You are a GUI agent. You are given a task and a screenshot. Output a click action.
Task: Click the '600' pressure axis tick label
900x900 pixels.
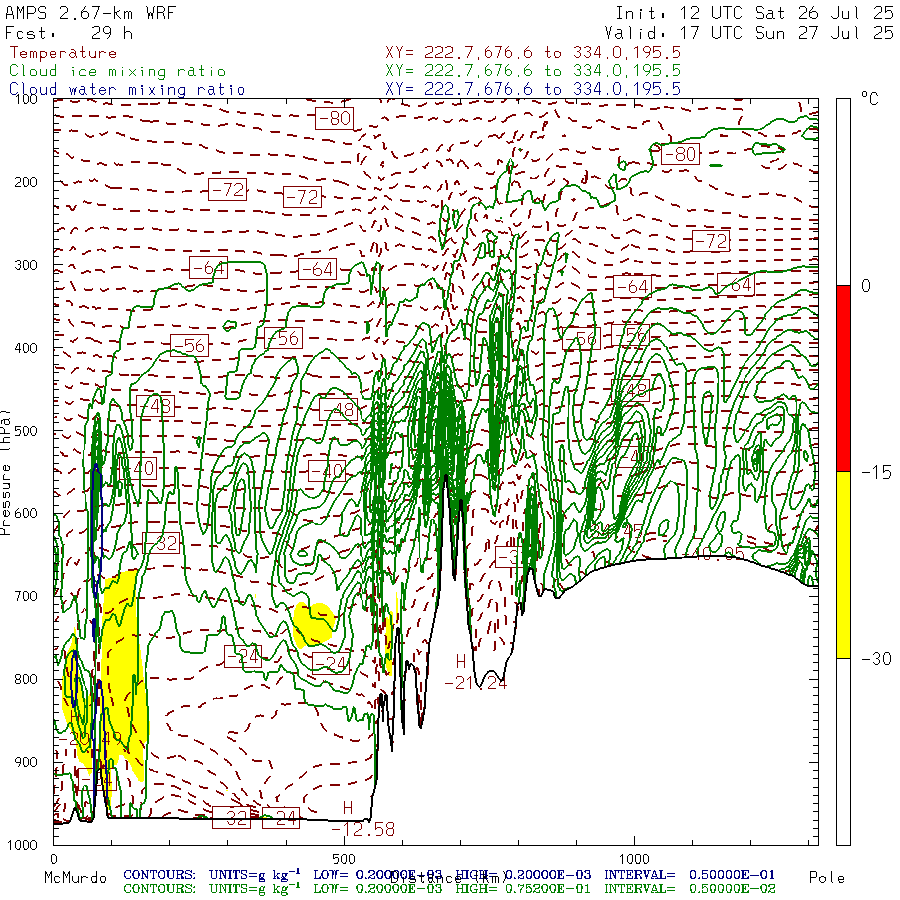pos(26,513)
